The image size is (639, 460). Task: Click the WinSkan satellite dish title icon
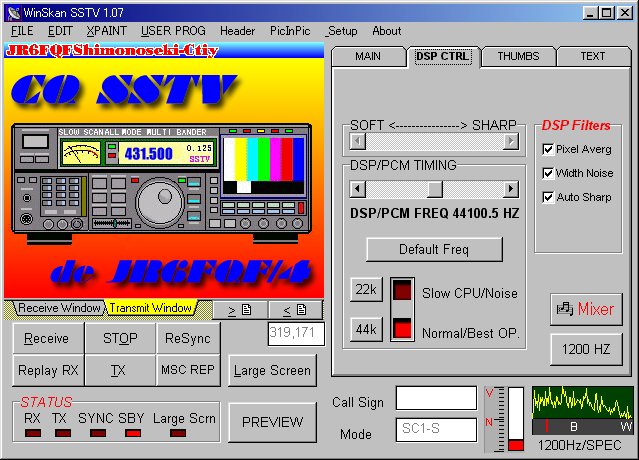[x=14, y=13]
